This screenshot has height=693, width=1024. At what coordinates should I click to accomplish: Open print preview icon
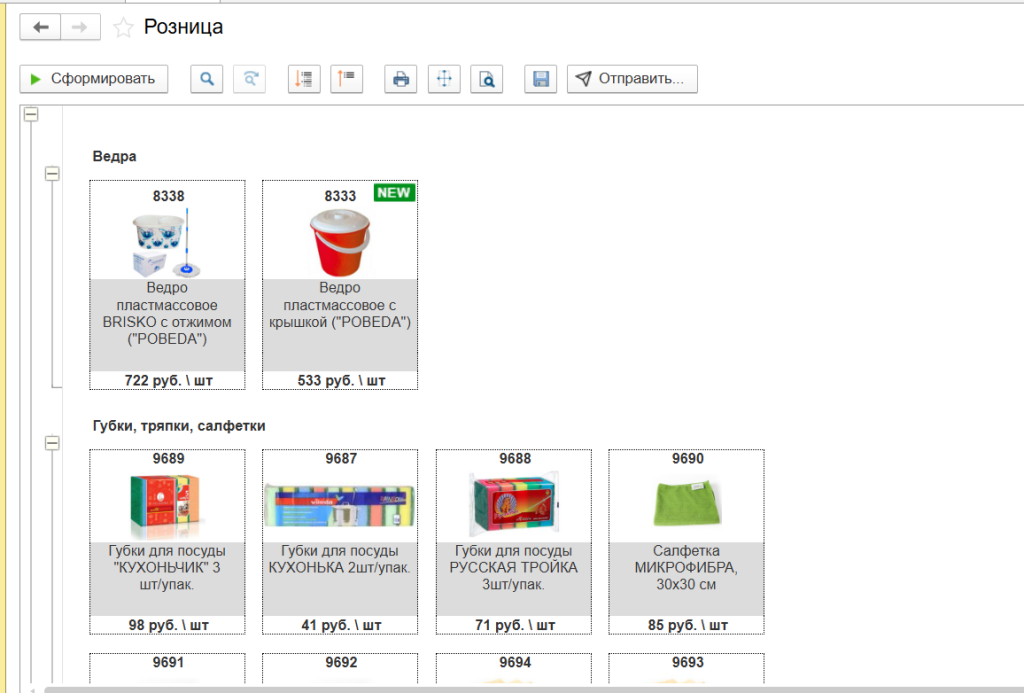pos(486,79)
